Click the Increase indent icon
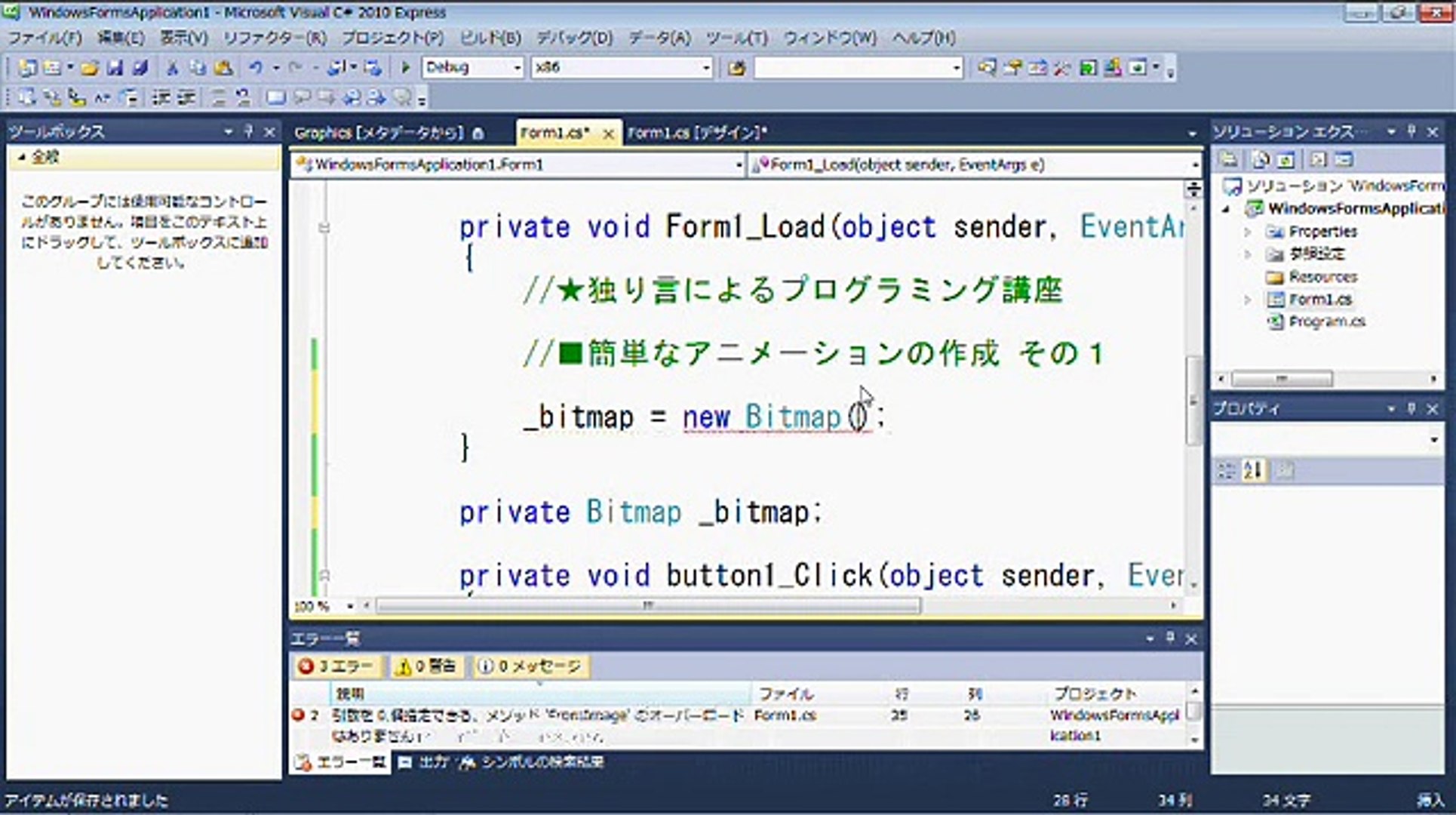This screenshot has width=1456, height=815. pyautogui.click(x=185, y=97)
